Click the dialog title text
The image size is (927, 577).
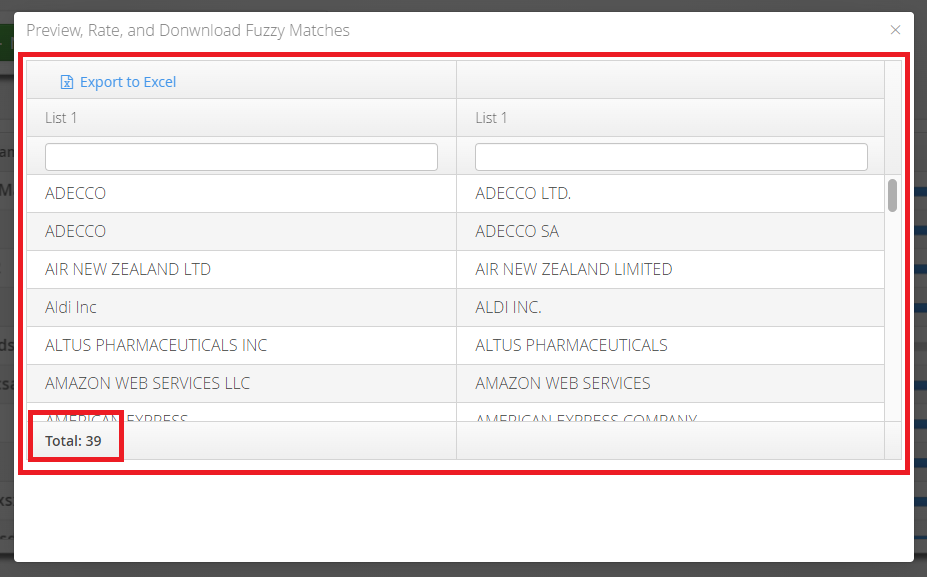coord(188,30)
